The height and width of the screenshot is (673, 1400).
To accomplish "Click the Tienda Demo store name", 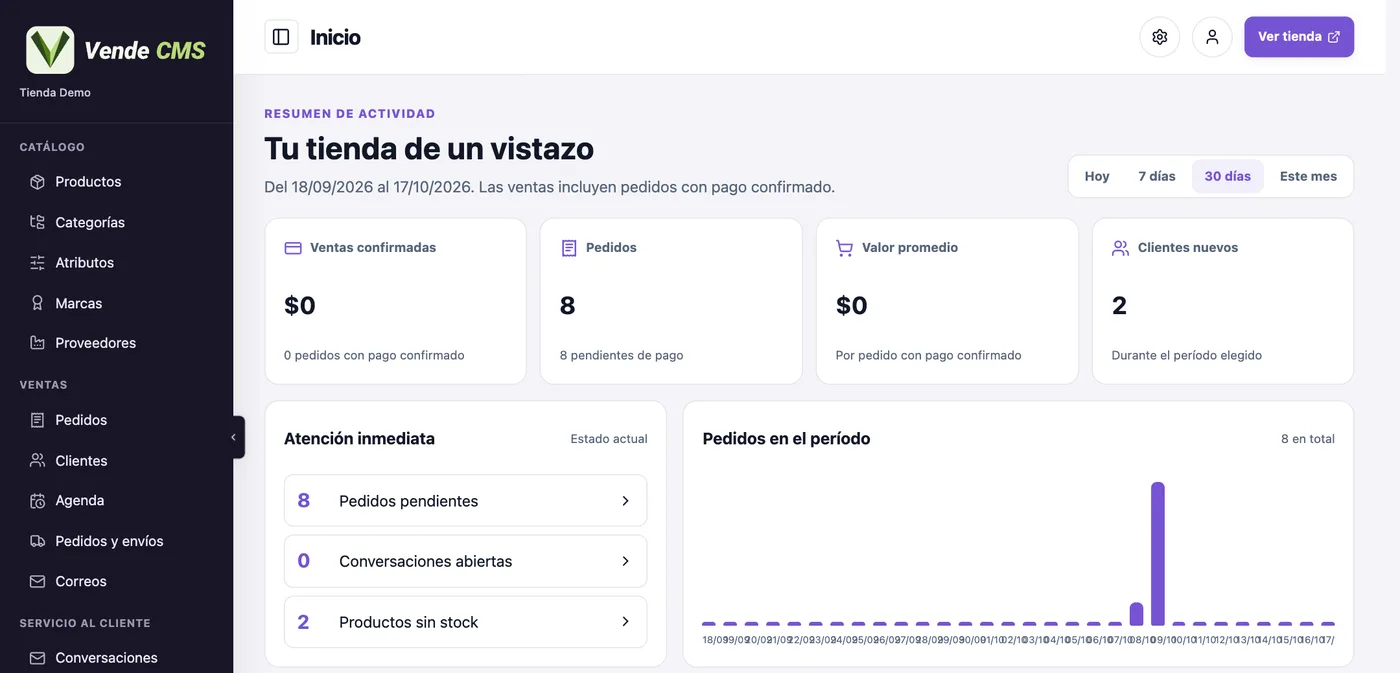I will (55, 93).
